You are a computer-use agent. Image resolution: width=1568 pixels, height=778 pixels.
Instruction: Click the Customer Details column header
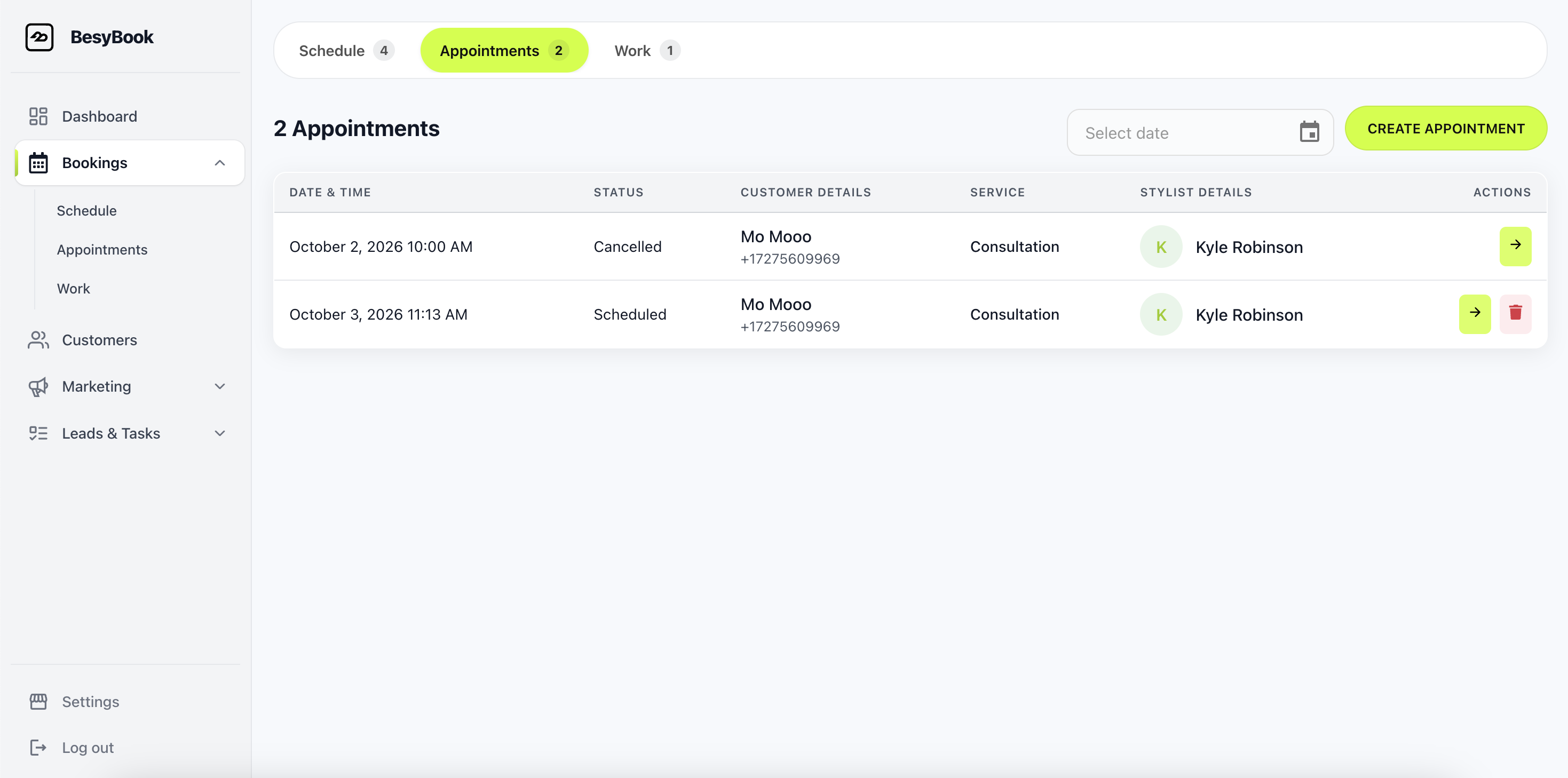point(805,193)
